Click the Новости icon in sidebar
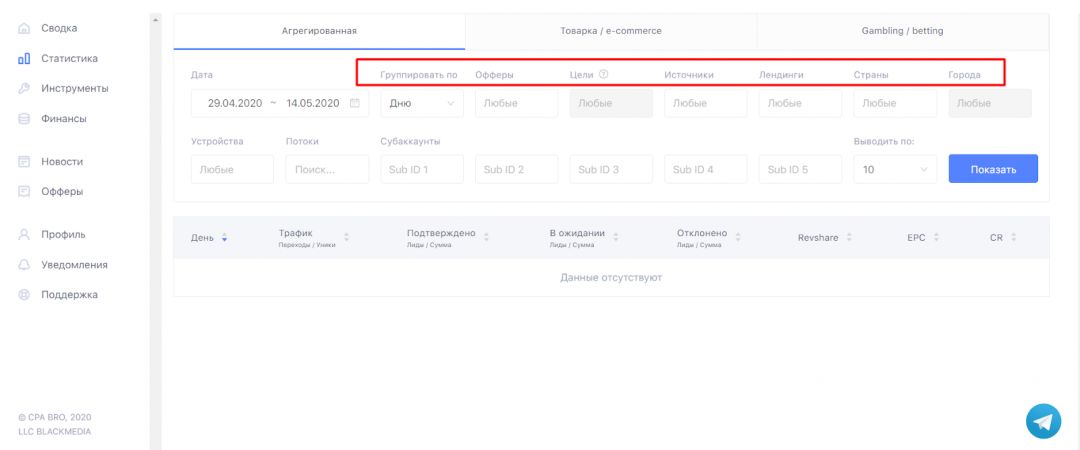 [x=24, y=162]
